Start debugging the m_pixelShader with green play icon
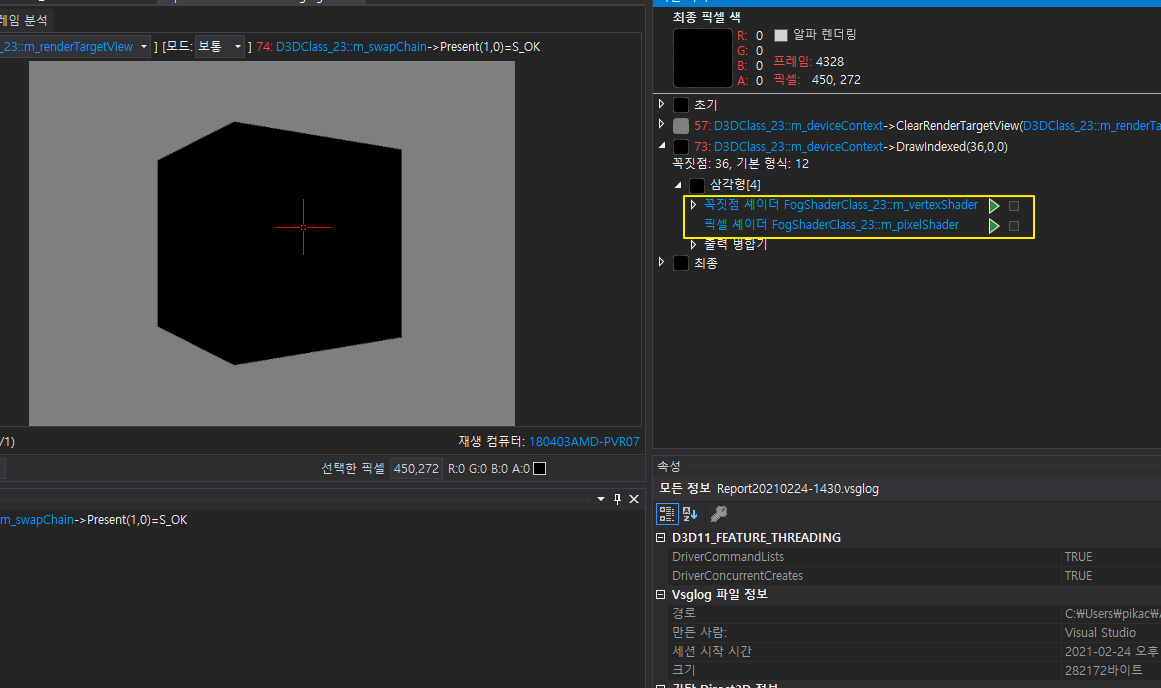 point(994,226)
